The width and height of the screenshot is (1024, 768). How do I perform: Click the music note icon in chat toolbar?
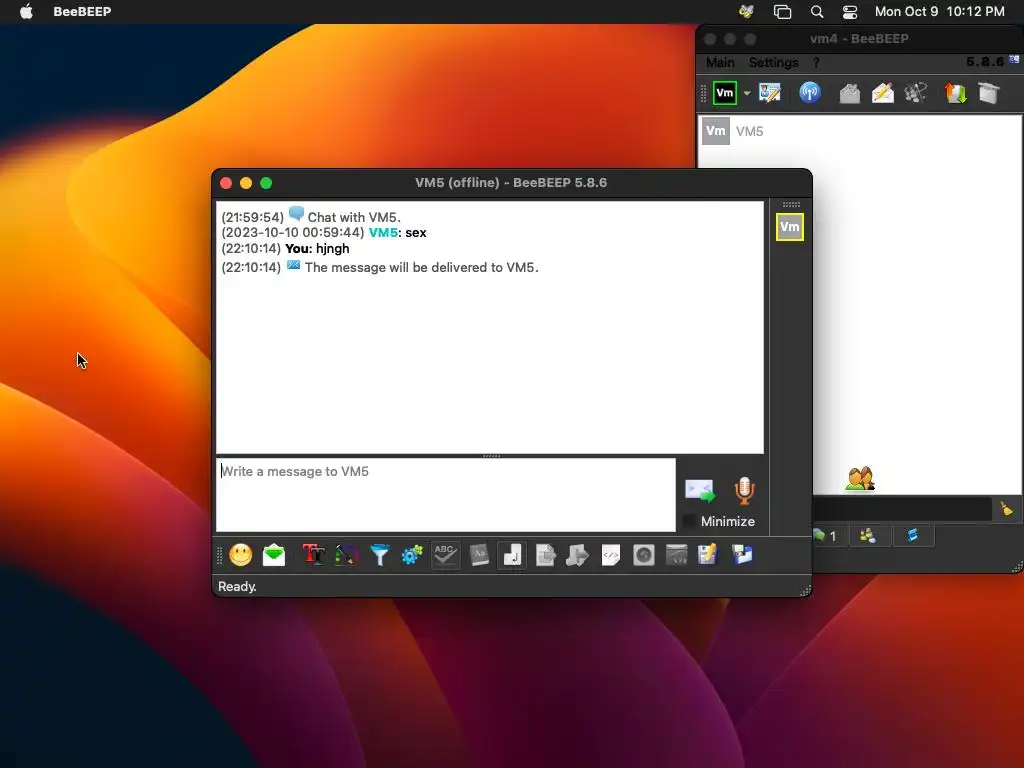point(512,555)
